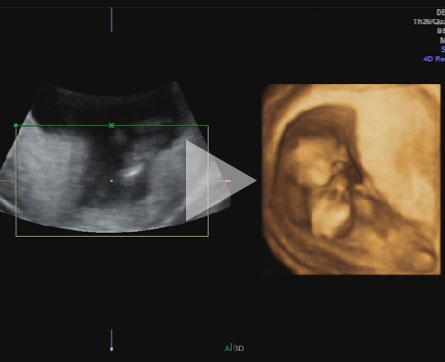Click the vertical orientation marker at top

click(111, 20)
